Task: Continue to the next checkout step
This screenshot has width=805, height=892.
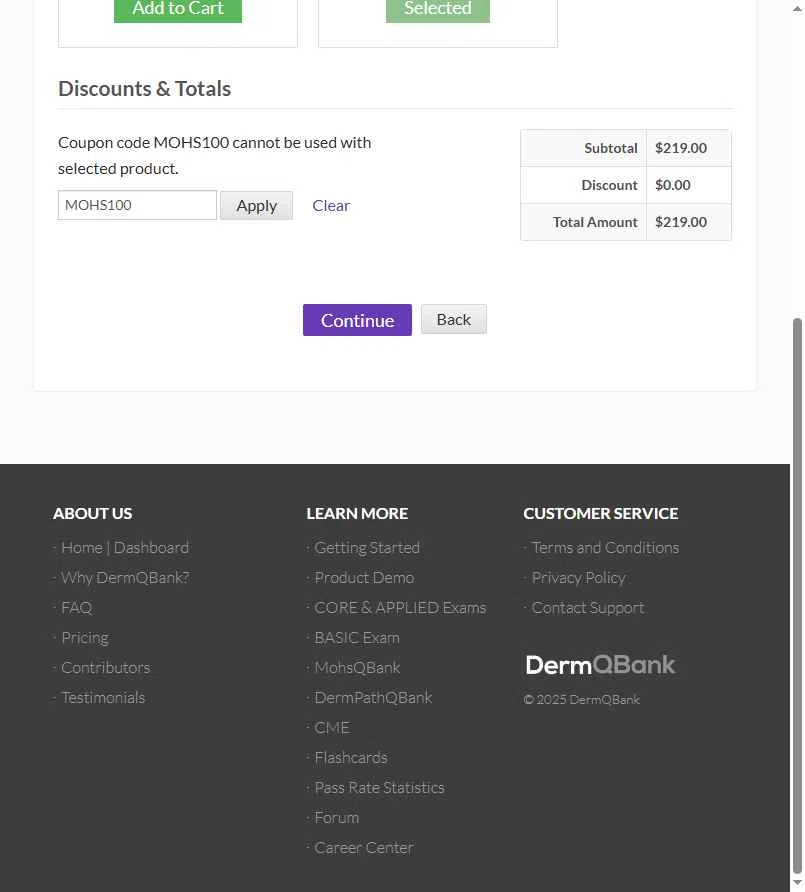Action: pos(357,320)
